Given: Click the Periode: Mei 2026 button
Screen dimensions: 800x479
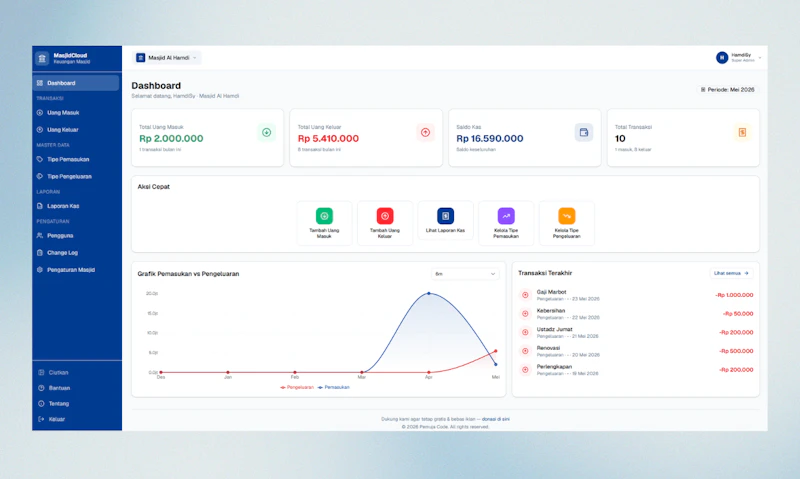Looking at the screenshot, I should coord(728,90).
